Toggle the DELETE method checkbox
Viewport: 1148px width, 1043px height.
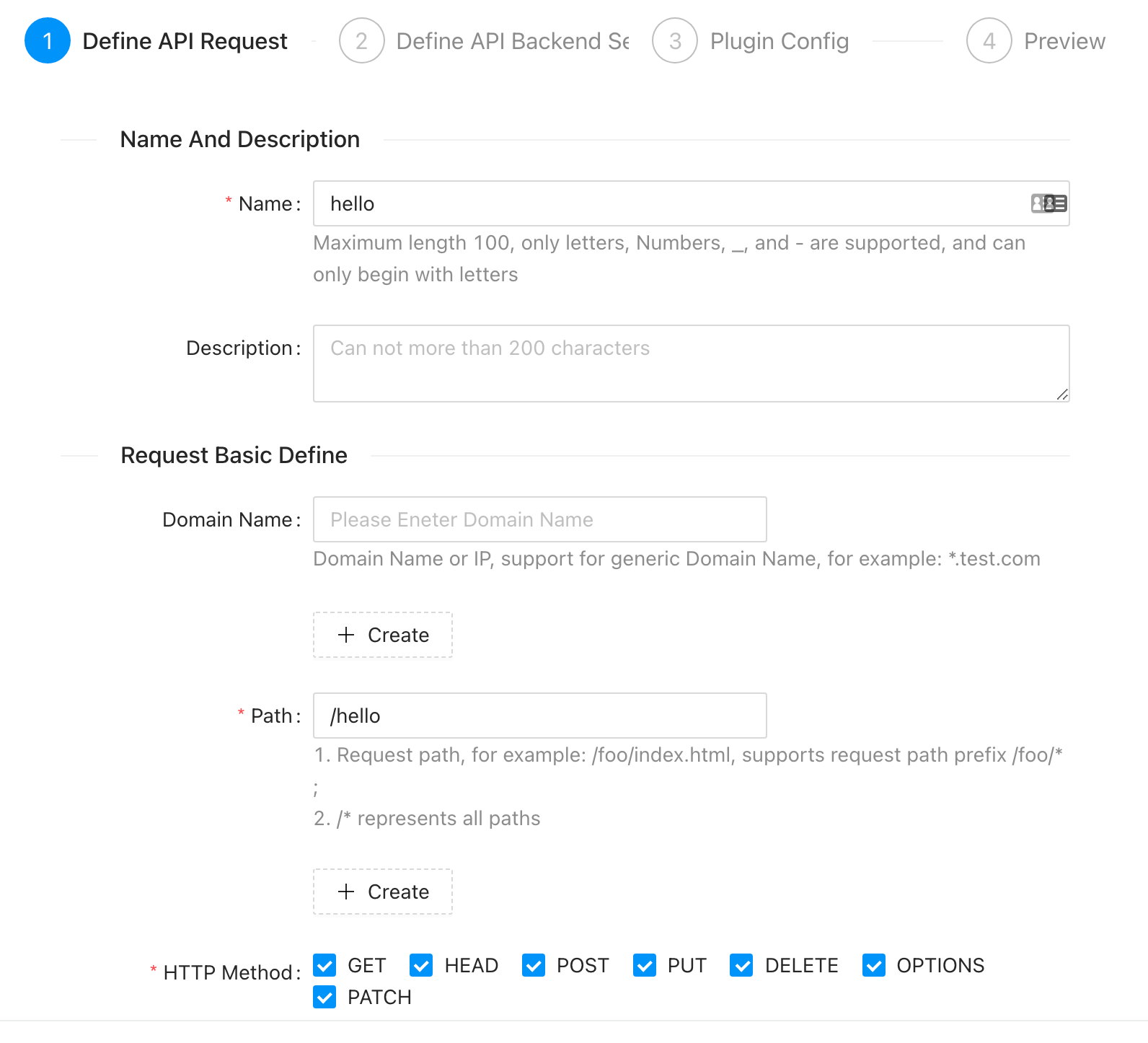741,965
